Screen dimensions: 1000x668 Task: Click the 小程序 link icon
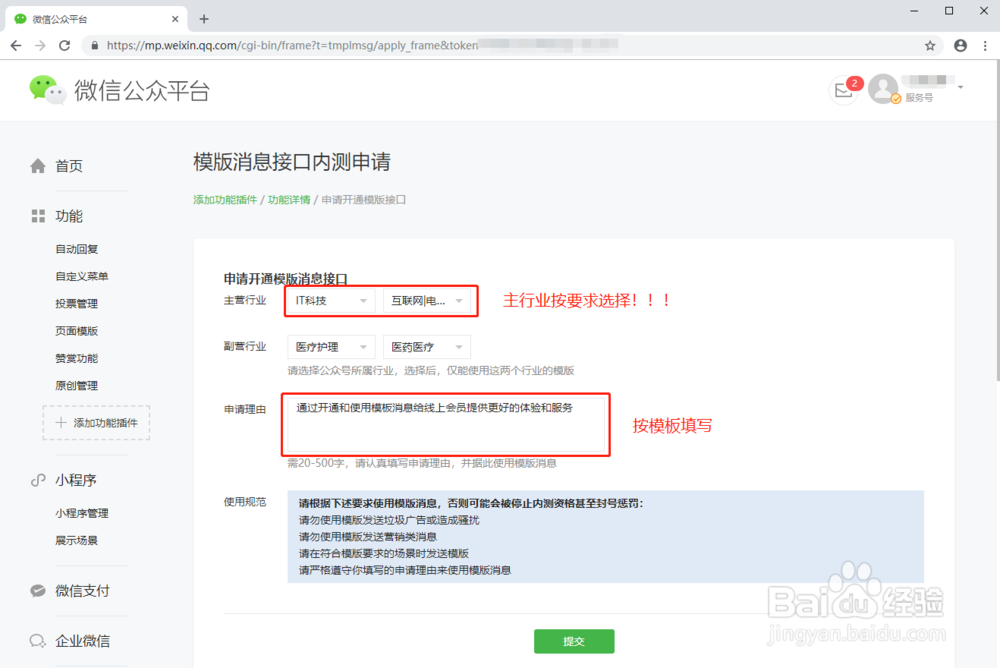pos(38,480)
